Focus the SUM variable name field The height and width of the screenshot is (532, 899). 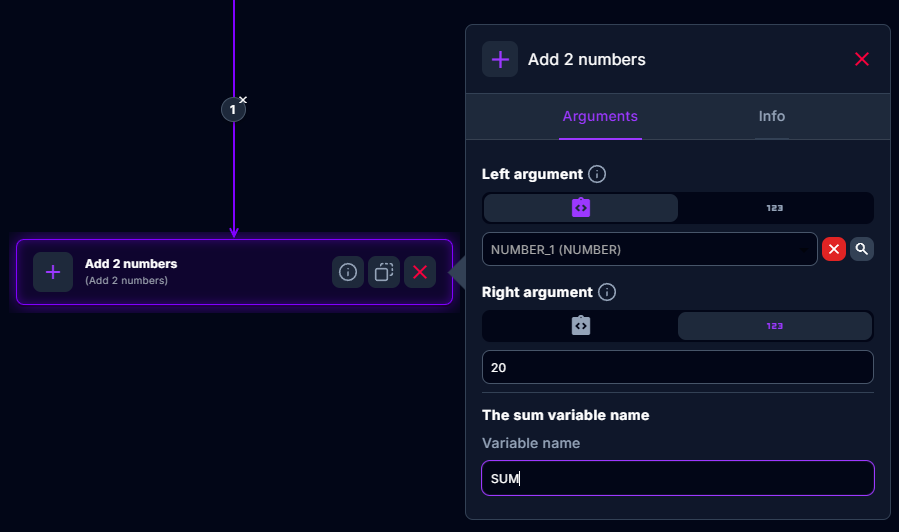click(x=678, y=478)
